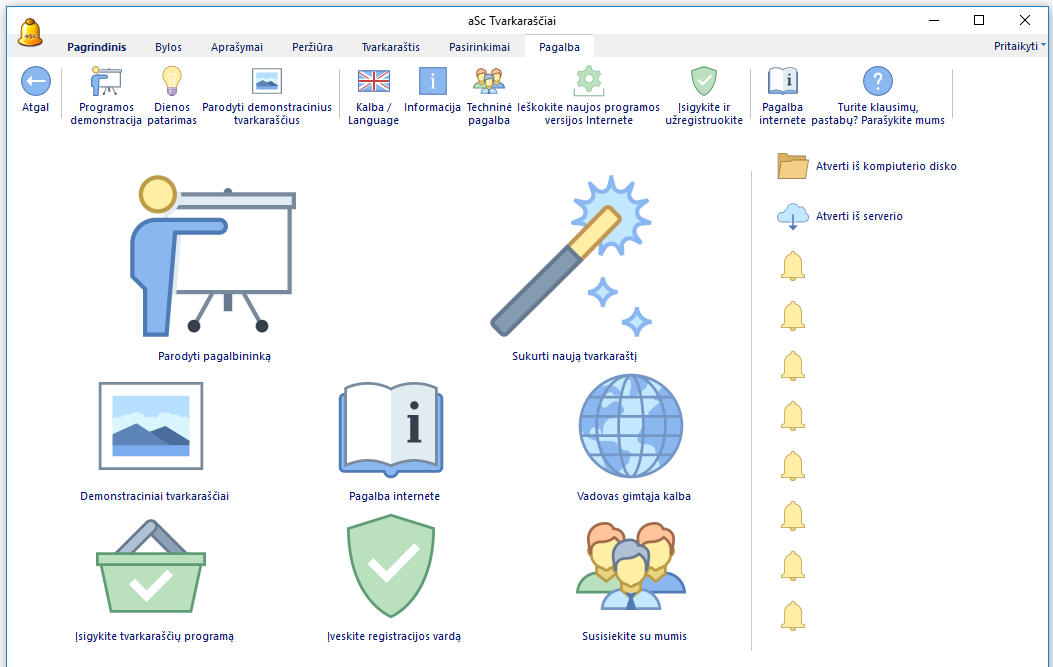The image size is (1053, 667).
Task: Click Susisiekite su mumis people icon
Action: (631, 567)
